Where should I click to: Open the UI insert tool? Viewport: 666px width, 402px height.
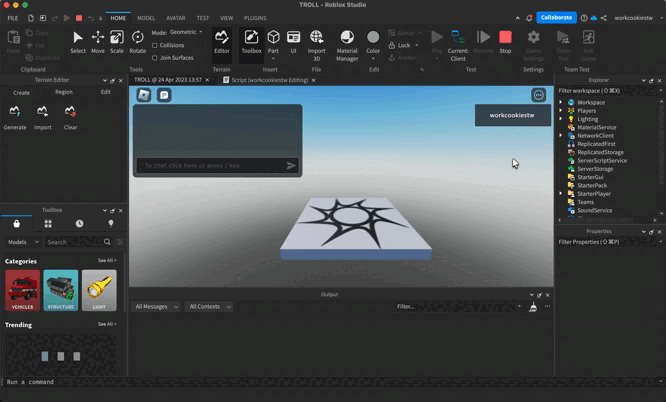pyautogui.click(x=293, y=42)
